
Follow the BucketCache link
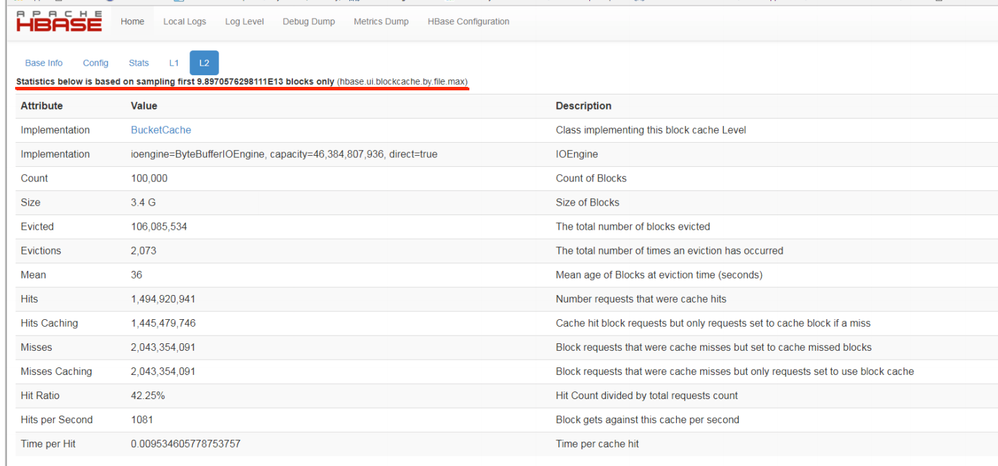tap(161, 130)
